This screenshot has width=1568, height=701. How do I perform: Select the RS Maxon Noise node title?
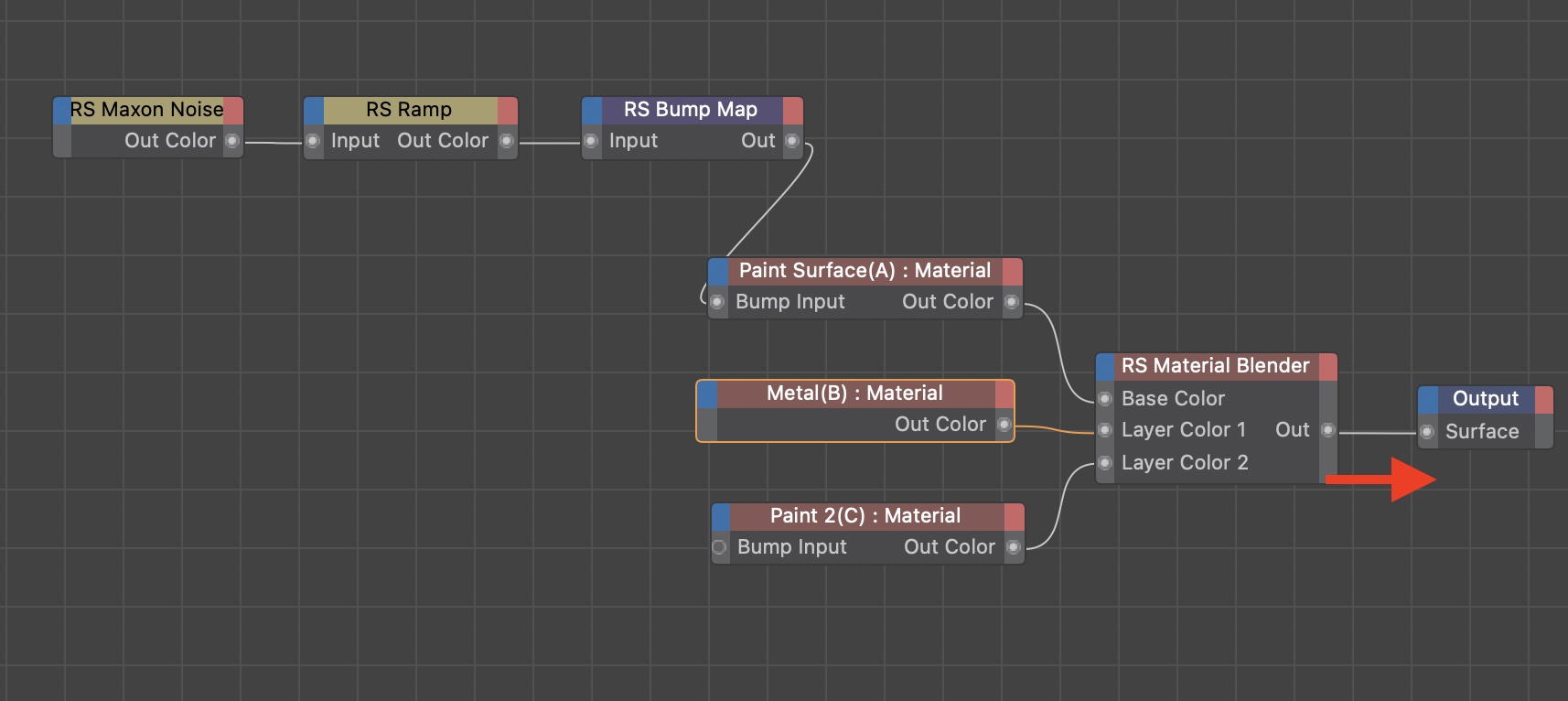(x=146, y=110)
